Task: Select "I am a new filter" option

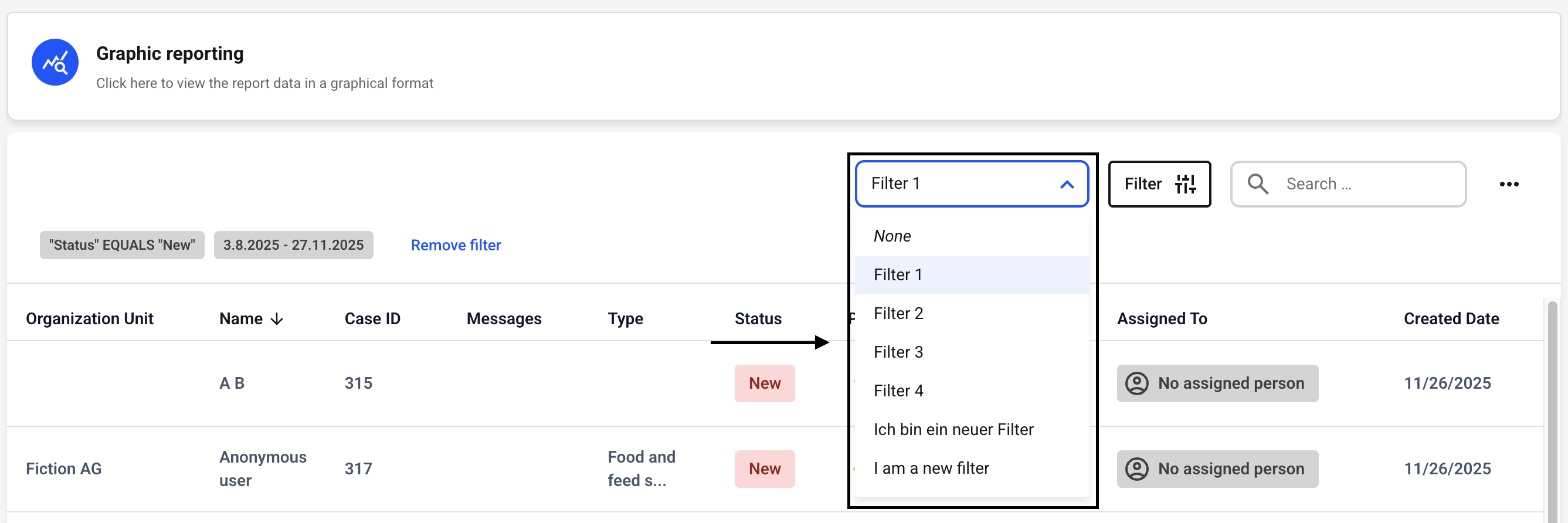Action: click(x=931, y=468)
